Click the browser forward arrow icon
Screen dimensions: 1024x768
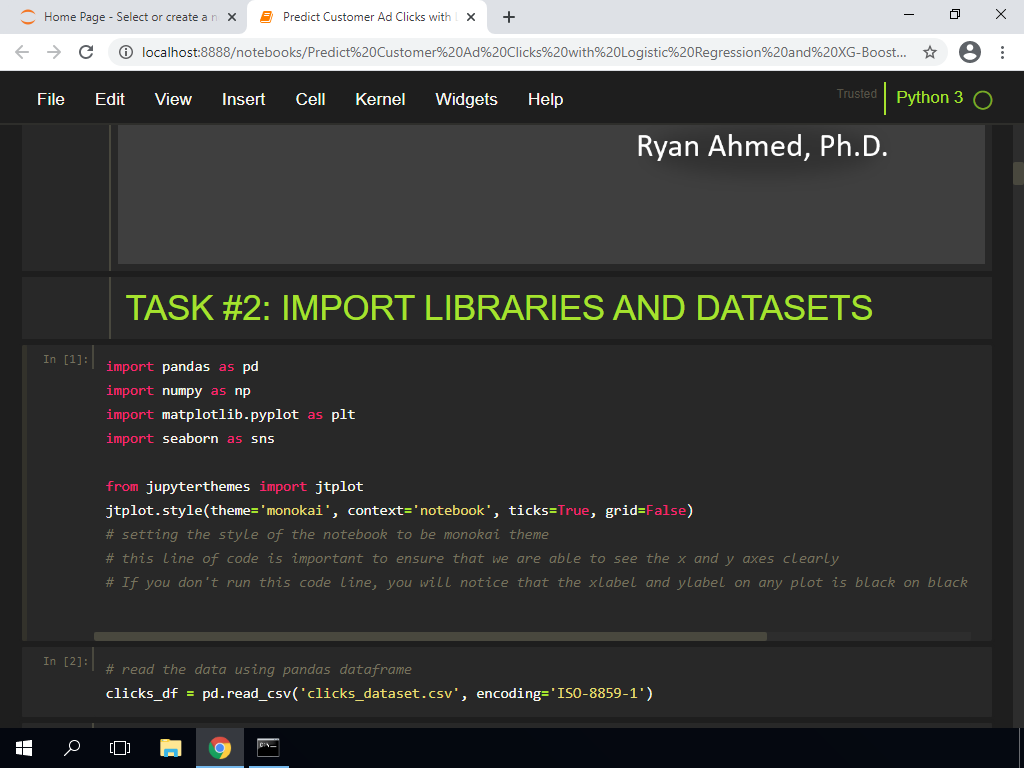coord(54,52)
